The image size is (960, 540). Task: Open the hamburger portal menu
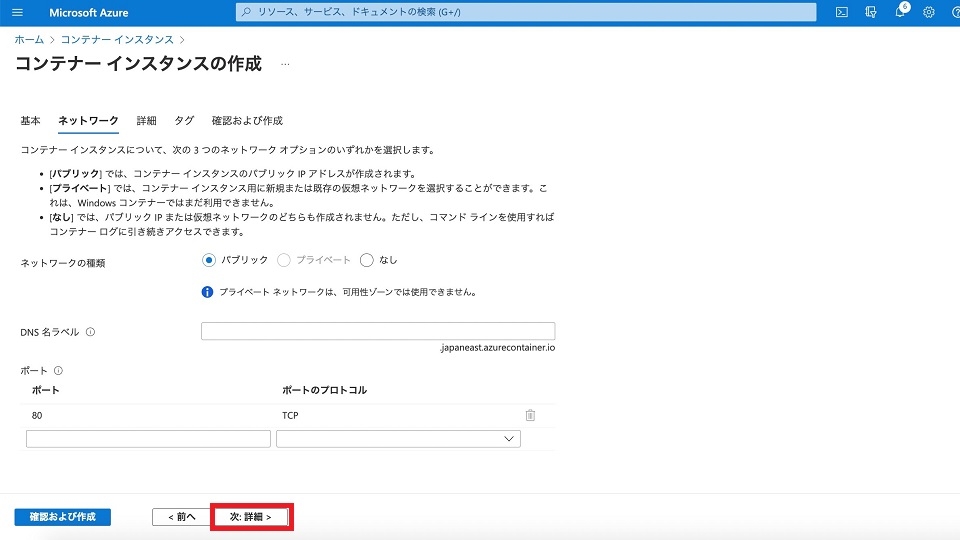17,12
